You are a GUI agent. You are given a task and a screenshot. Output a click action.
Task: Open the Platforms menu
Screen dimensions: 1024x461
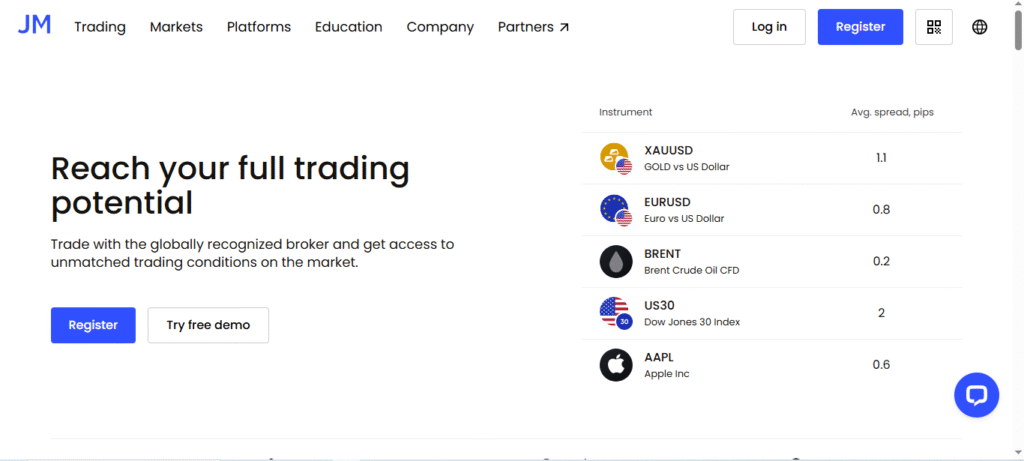click(x=259, y=27)
